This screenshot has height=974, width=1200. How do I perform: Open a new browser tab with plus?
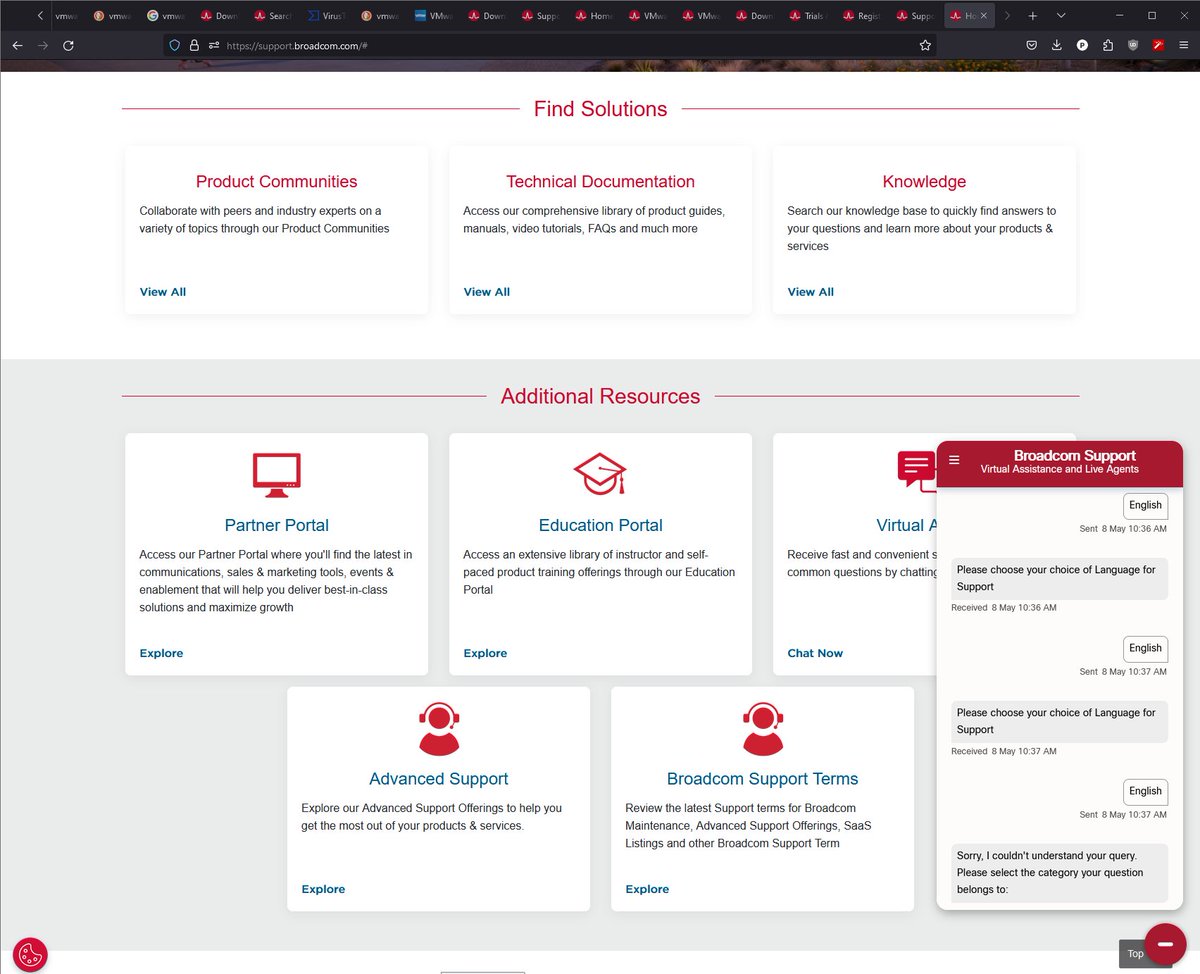[x=1033, y=16]
